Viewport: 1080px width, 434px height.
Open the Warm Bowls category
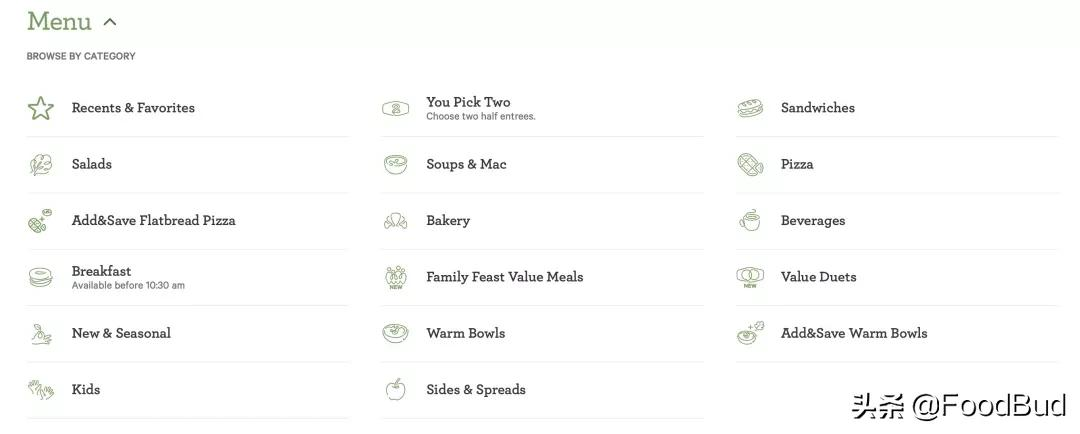(x=542, y=333)
